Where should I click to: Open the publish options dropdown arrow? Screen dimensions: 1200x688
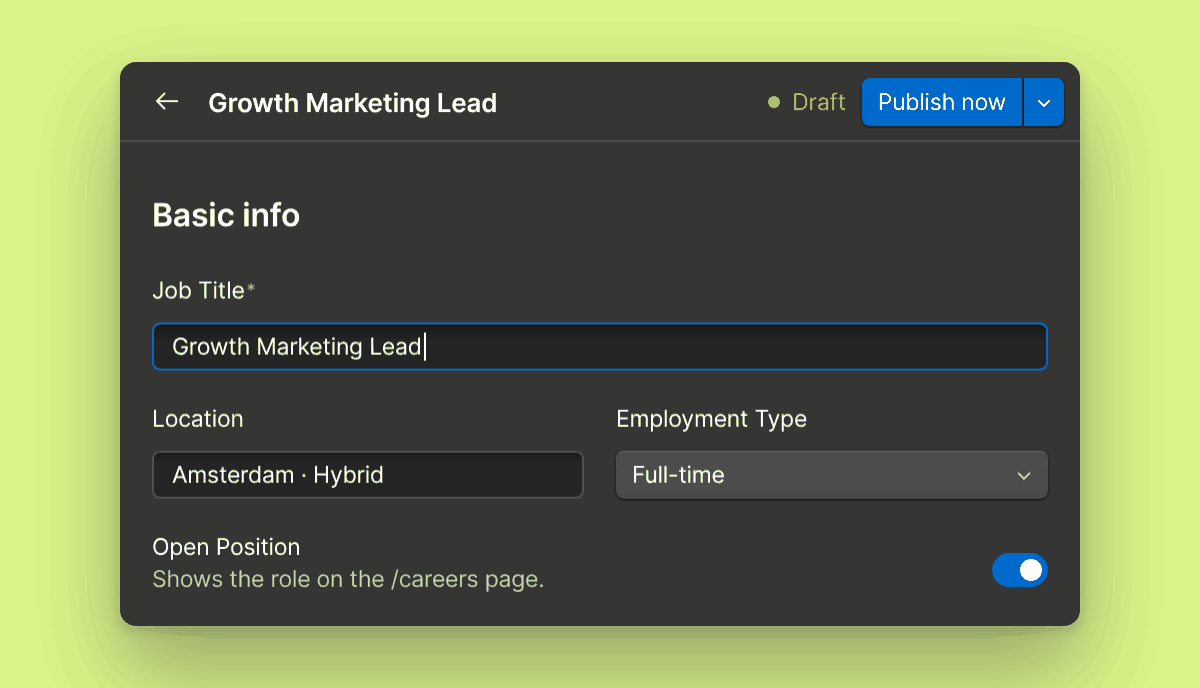pos(1044,102)
